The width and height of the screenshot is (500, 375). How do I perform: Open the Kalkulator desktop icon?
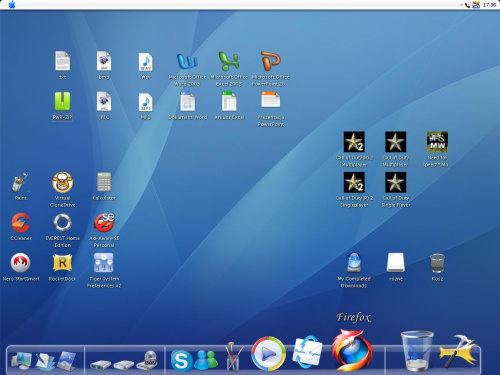coord(104,182)
